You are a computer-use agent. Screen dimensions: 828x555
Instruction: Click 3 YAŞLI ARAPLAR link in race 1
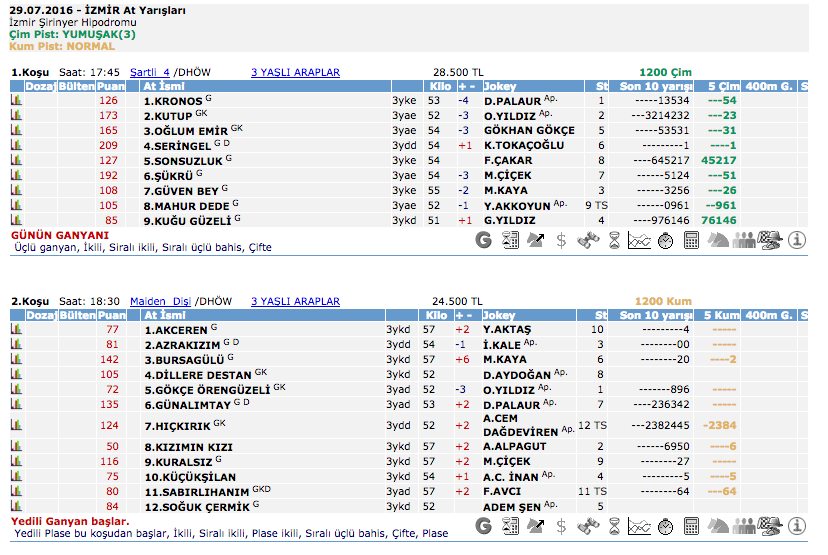(x=295, y=73)
